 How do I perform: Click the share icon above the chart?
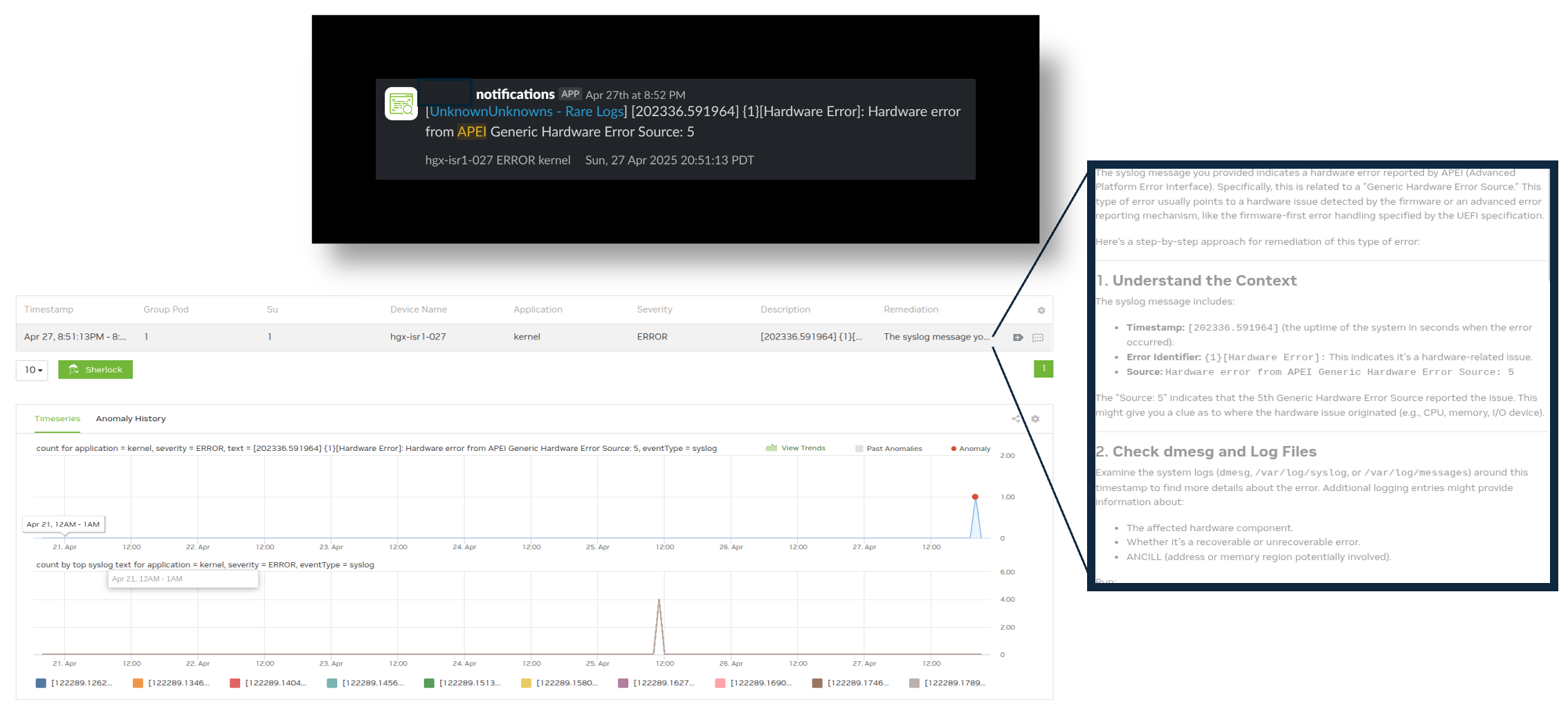[1016, 419]
